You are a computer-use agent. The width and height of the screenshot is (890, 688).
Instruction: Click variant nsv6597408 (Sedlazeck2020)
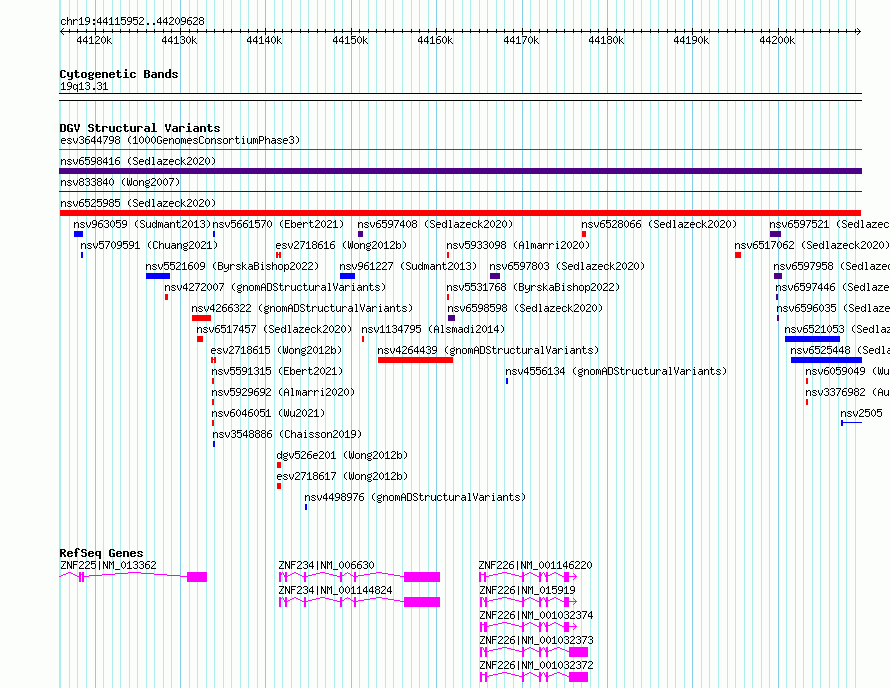(435, 224)
